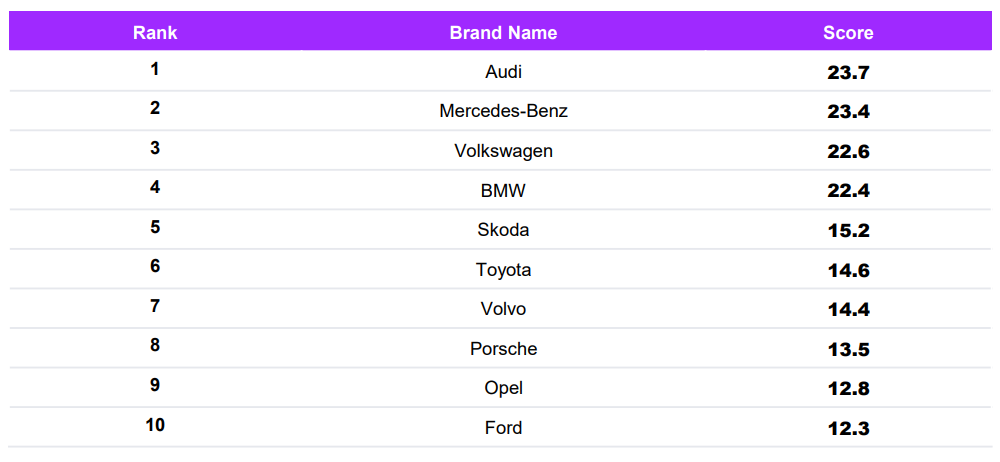Select the Porsche brand name

tap(503, 349)
